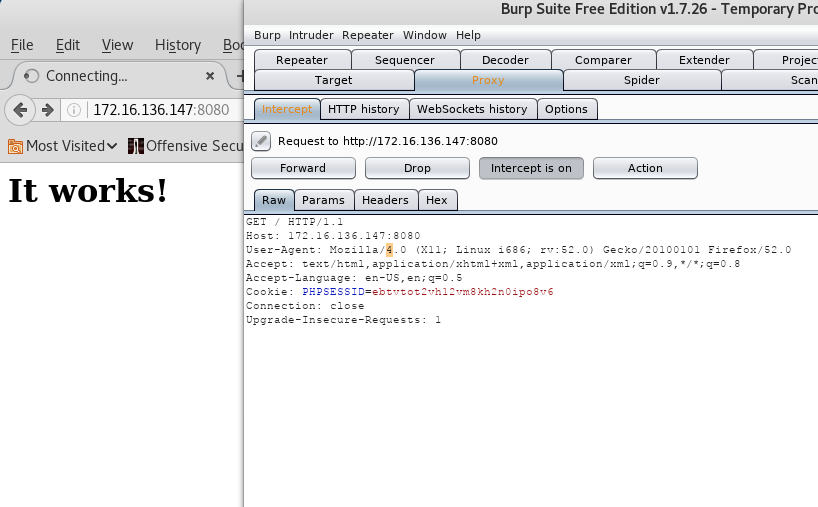Click the Request to http://172.16.136.147:8080 label
The image size is (818, 507).
[x=388, y=141]
